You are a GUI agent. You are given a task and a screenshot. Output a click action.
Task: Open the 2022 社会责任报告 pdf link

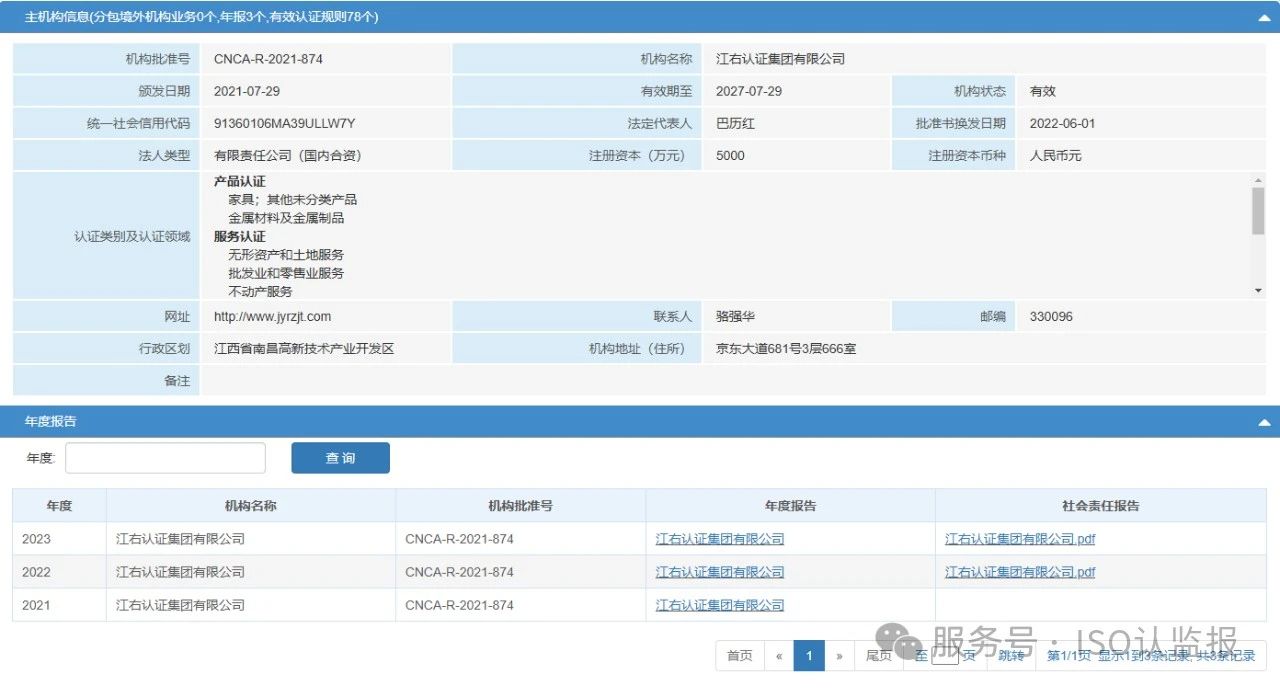(1020, 572)
